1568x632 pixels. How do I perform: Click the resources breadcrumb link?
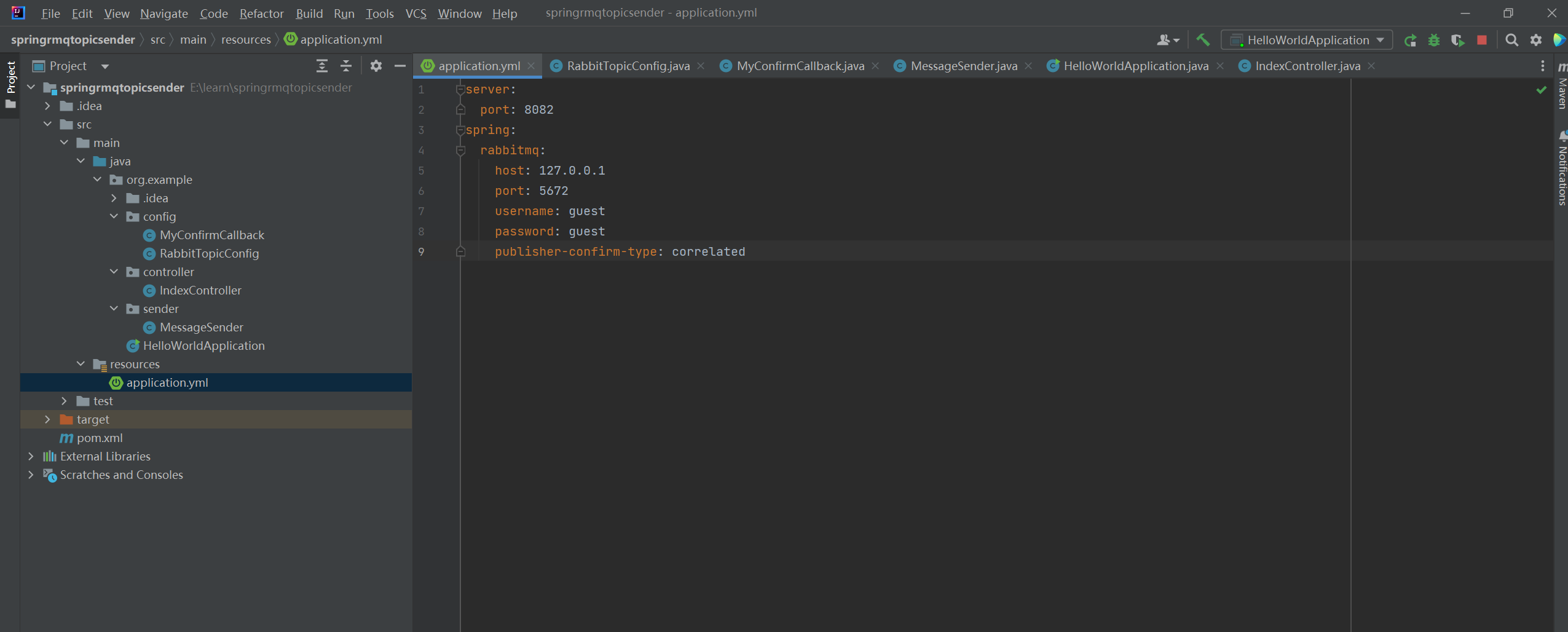(245, 39)
